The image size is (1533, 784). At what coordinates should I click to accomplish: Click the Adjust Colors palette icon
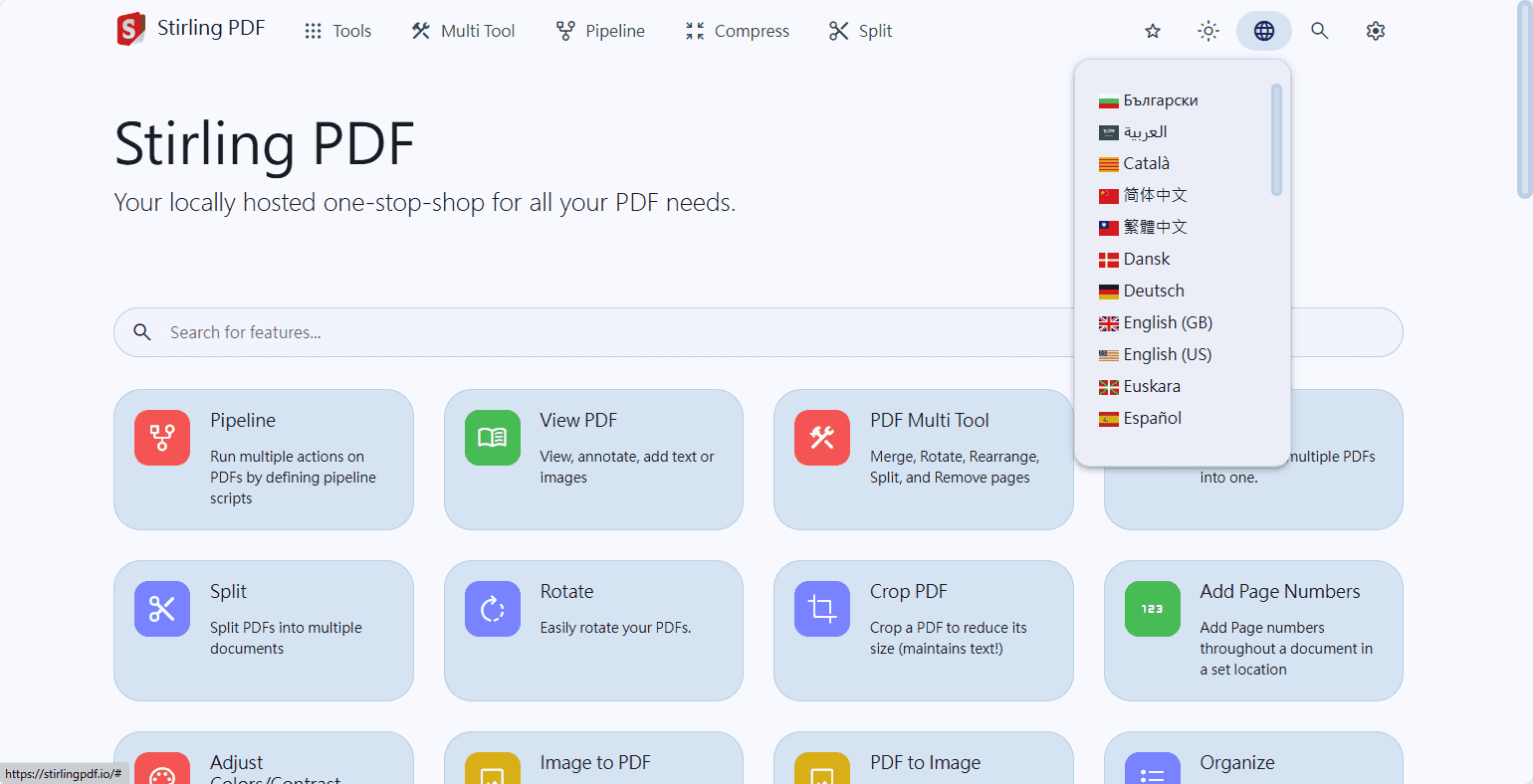pyautogui.click(x=162, y=770)
